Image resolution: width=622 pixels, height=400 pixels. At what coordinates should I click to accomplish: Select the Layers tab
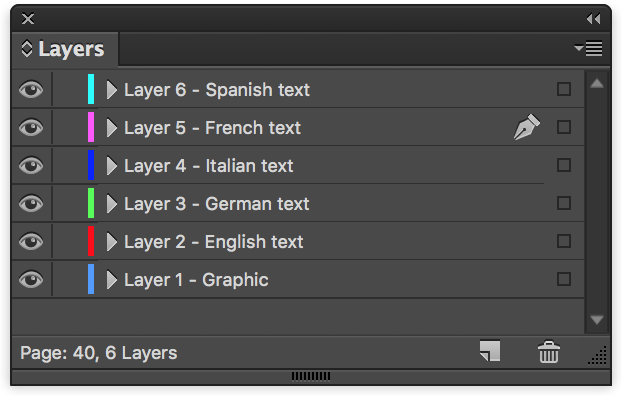70,49
